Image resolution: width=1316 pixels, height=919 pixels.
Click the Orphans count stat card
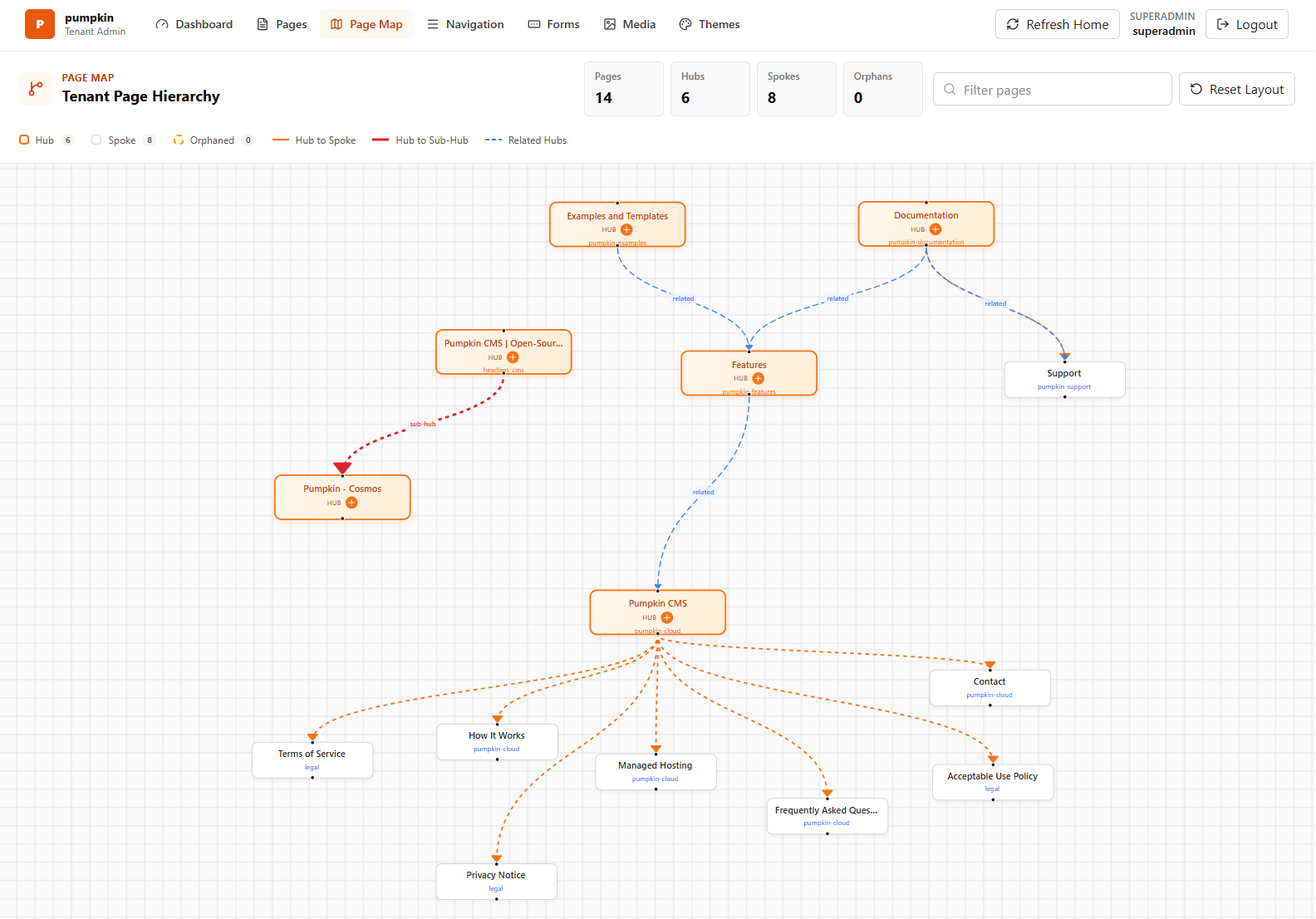883,89
